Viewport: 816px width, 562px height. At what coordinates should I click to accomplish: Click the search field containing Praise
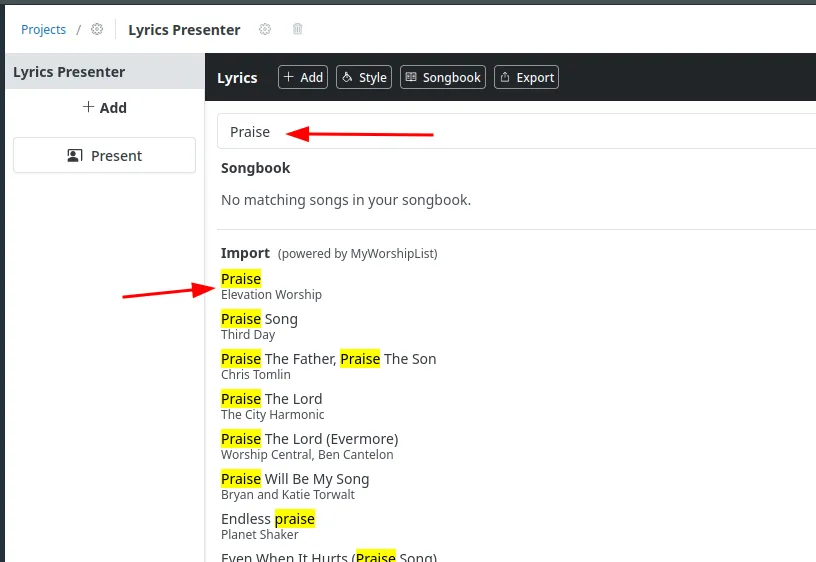[516, 132]
